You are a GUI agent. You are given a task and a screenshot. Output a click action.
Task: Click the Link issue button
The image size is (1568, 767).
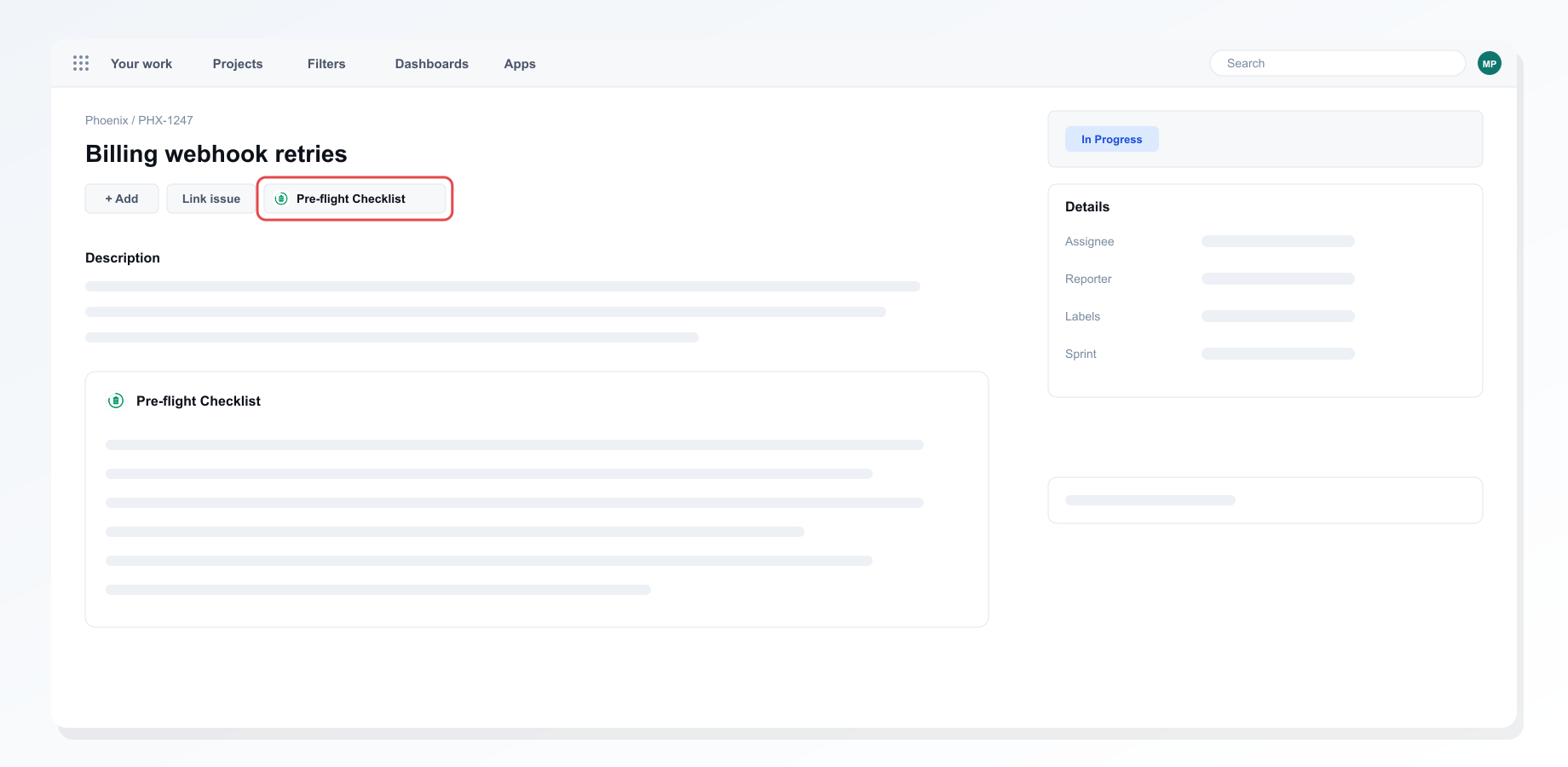tap(211, 199)
